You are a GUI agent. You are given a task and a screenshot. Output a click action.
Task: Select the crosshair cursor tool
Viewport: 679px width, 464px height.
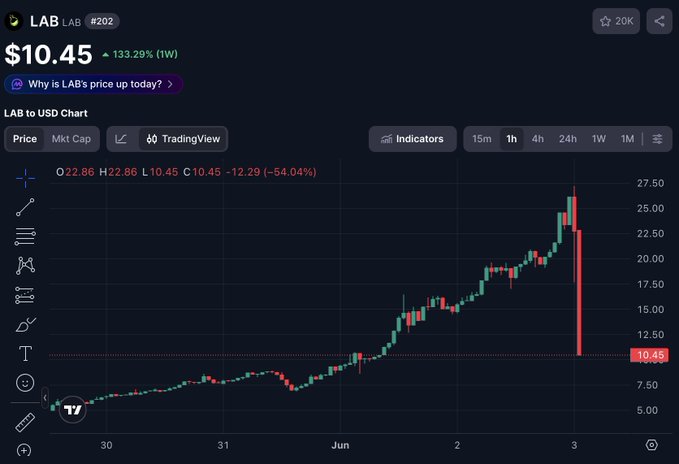pos(25,178)
